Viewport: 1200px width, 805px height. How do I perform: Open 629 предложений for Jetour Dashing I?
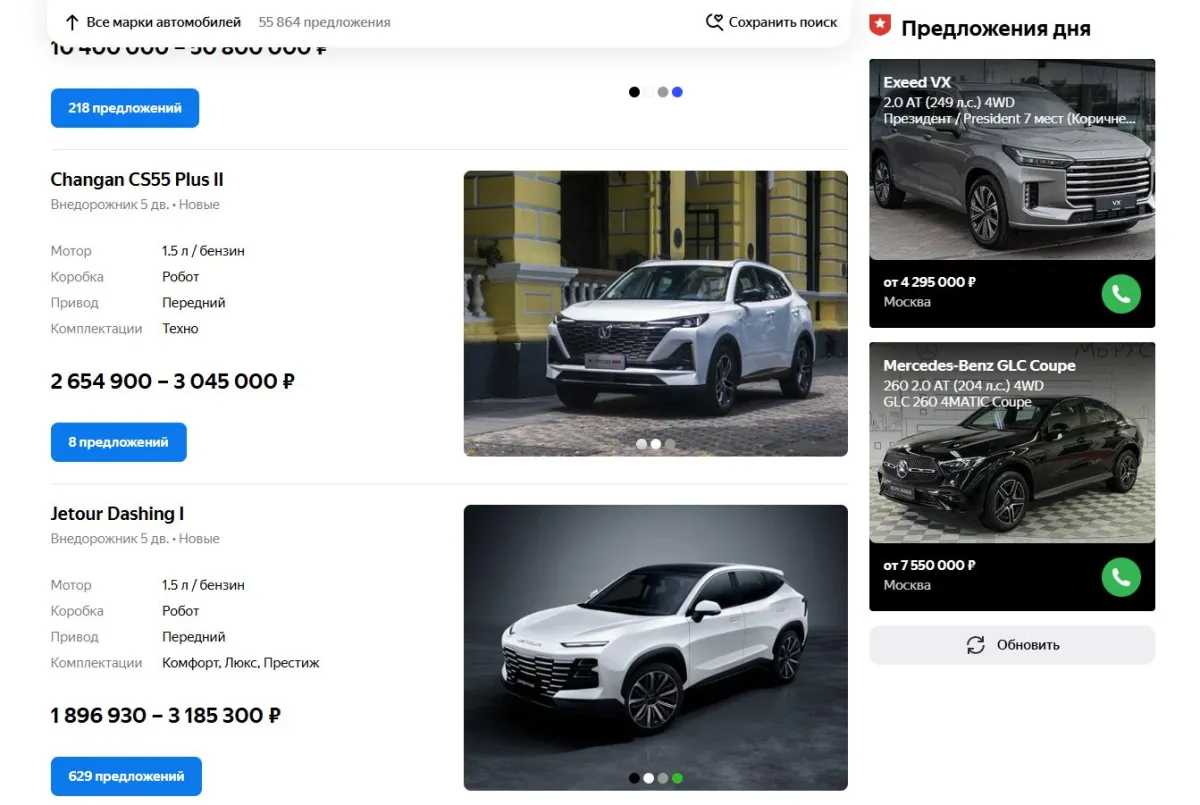(x=126, y=776)
